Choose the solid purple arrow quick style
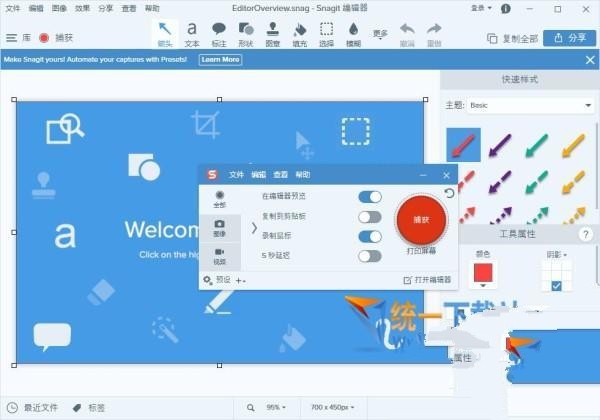 pyautogui.click(x=500, y=145)
